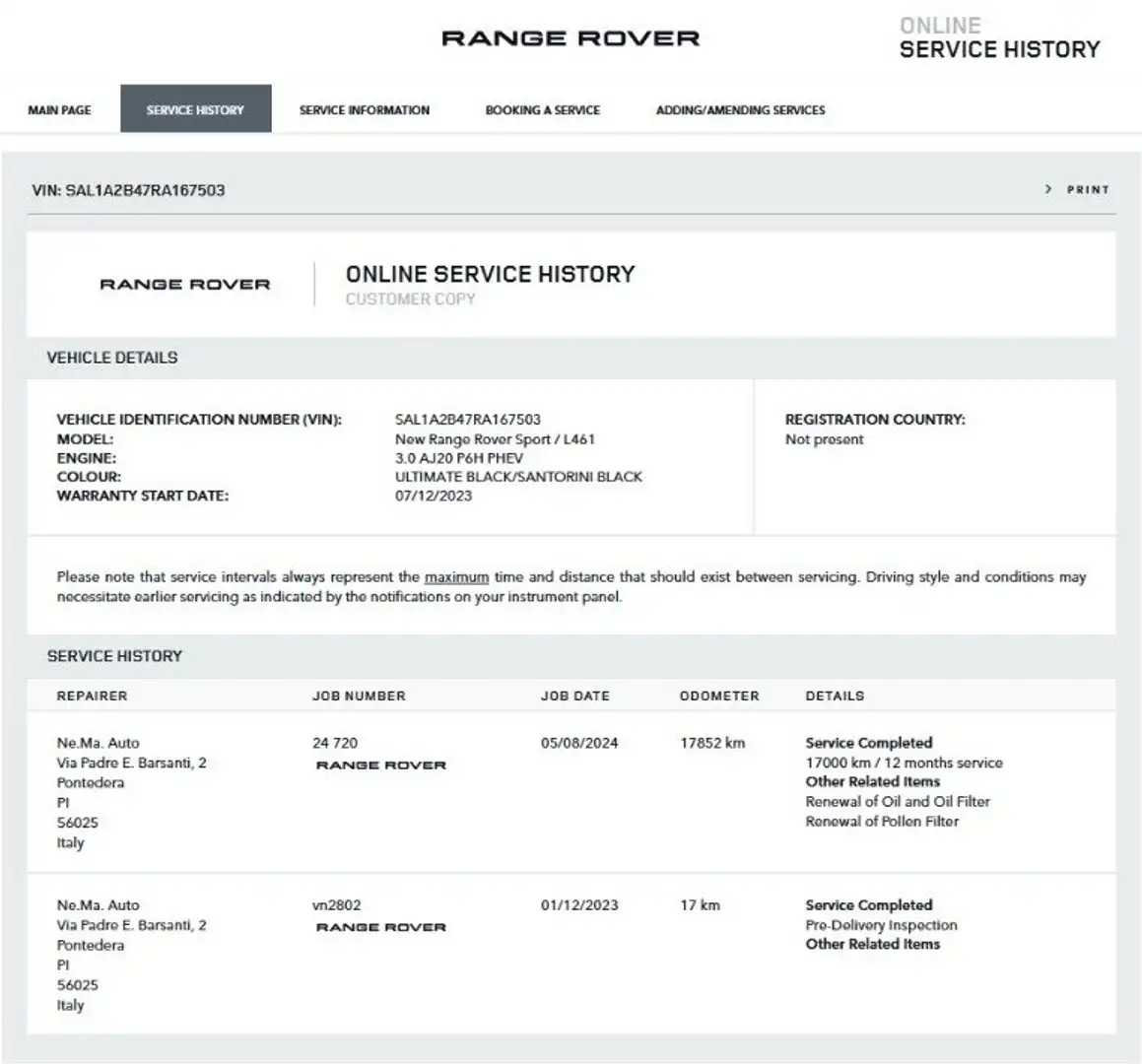The image size is (1142, 1064).
Task: Click Ne.Ma. Auto in the 24 720 row
Action: pos(98,743)
